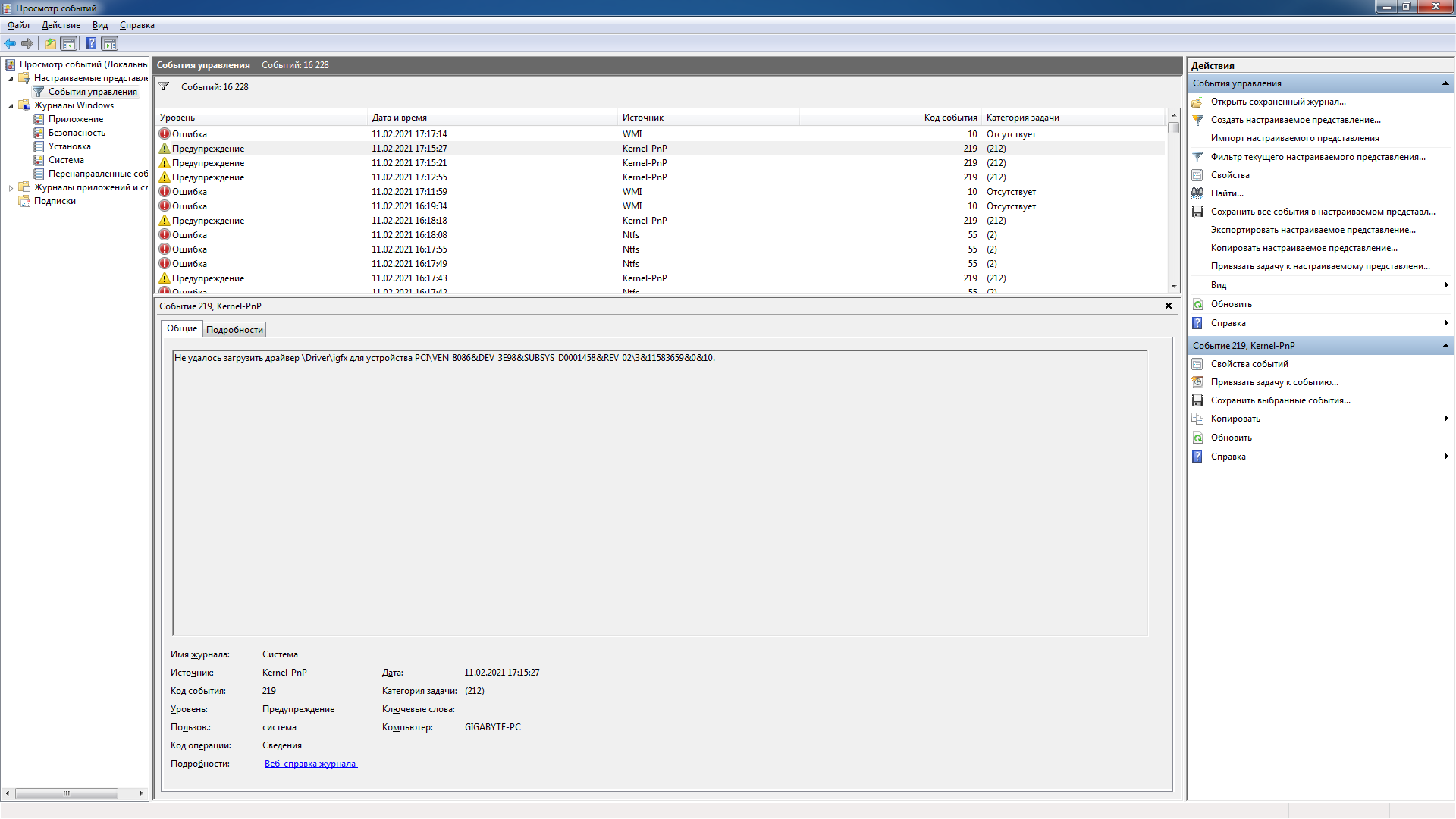
Task: Click the upper Обновить refresh icon
Action: 1197,304
